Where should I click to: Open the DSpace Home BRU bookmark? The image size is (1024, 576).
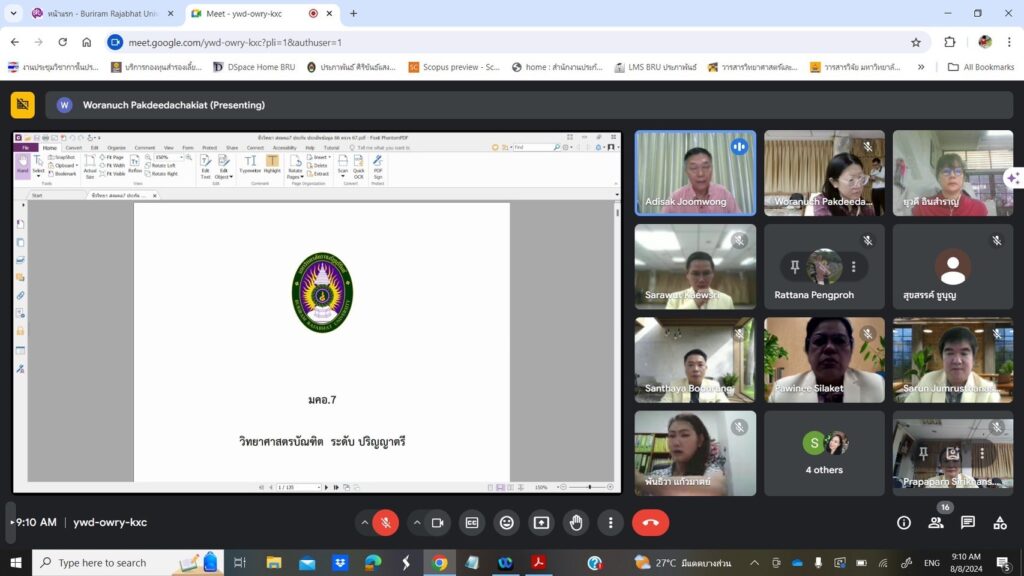click(x=254, y=67)
